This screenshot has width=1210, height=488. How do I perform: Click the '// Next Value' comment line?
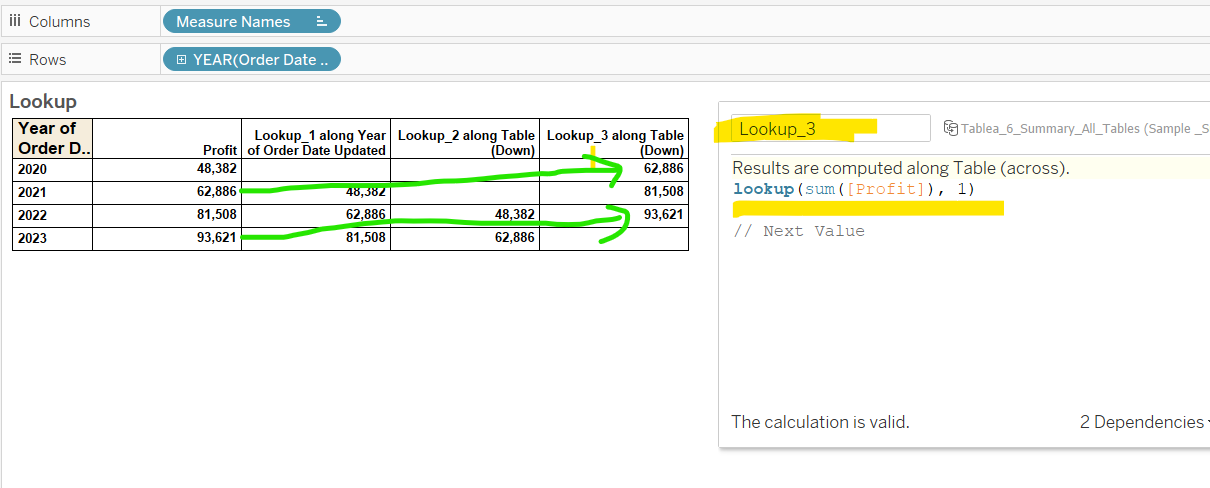(798, 231)
